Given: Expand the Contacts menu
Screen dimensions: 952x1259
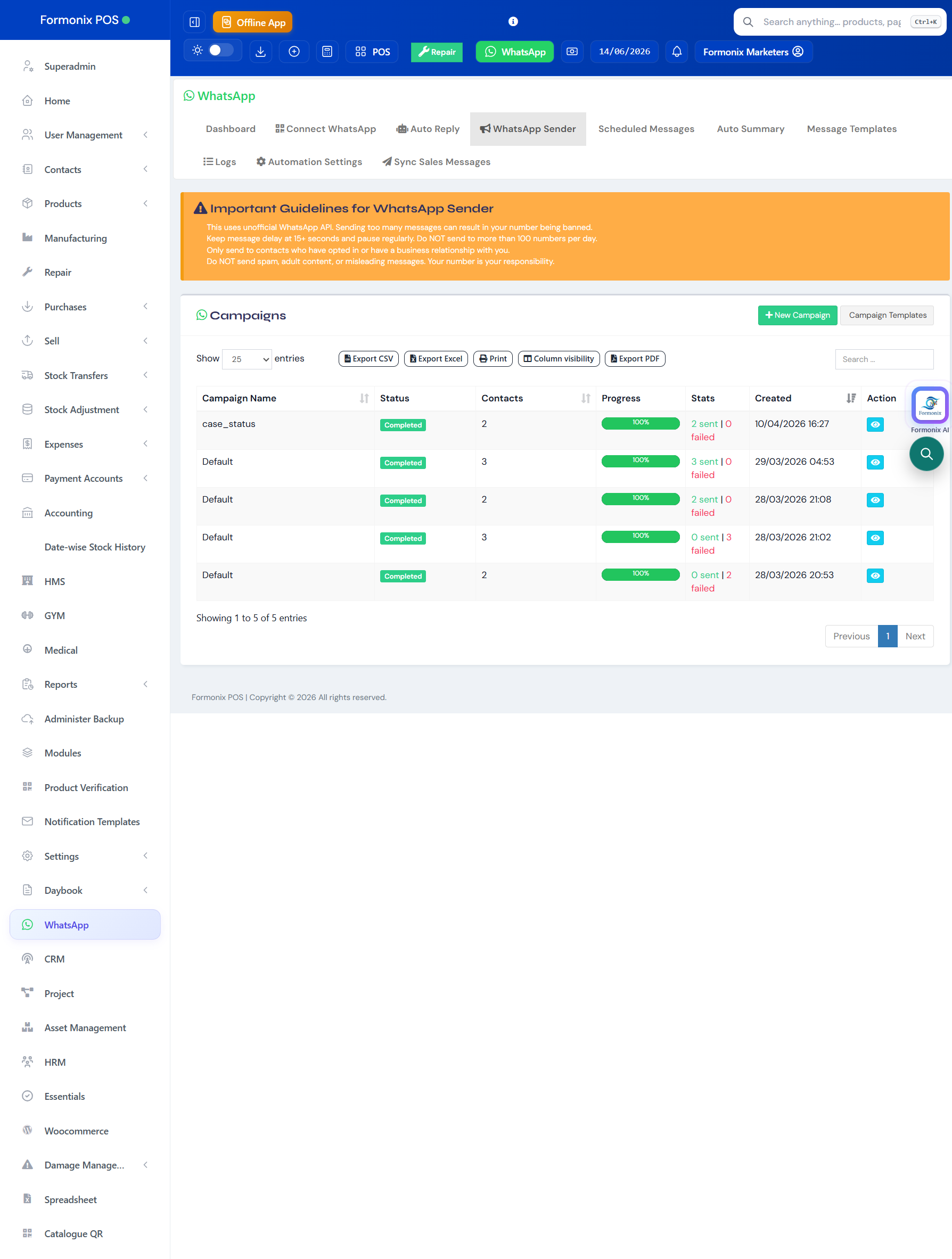Looking at the screenshot, I should (85, 170).
